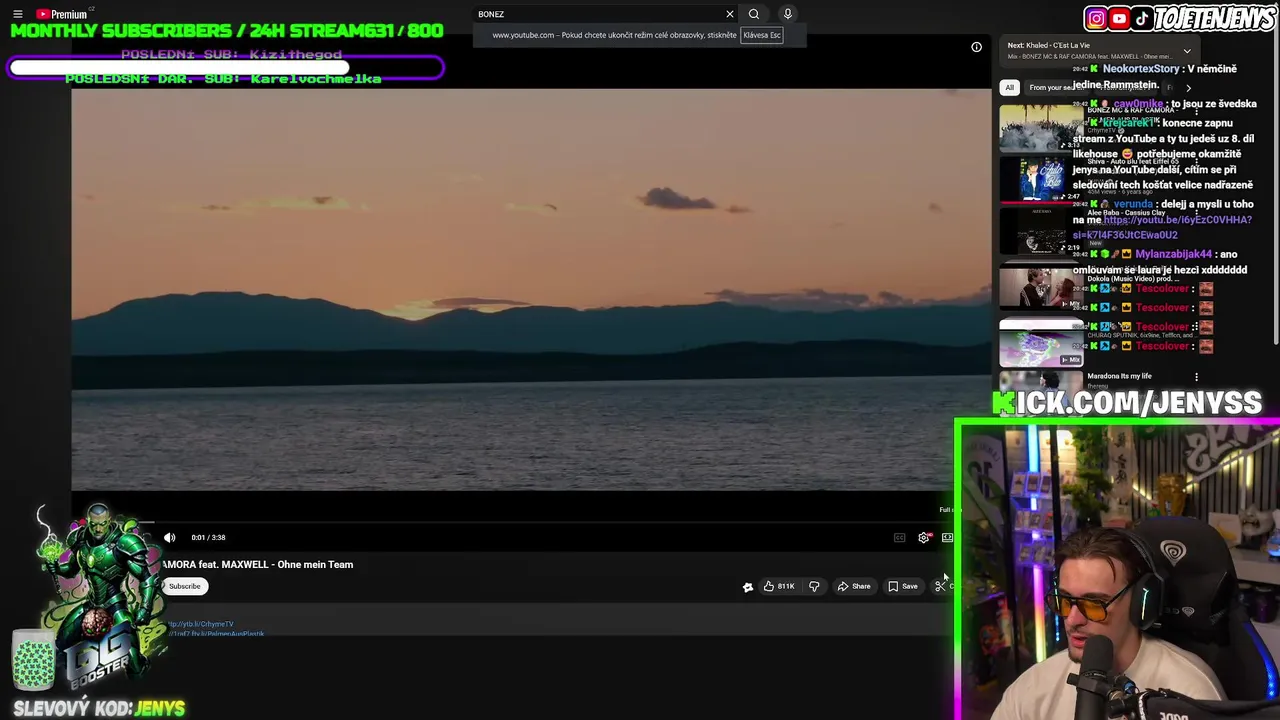Start voice search with microphone icon

pyautogui.click(x=787, y=14)
